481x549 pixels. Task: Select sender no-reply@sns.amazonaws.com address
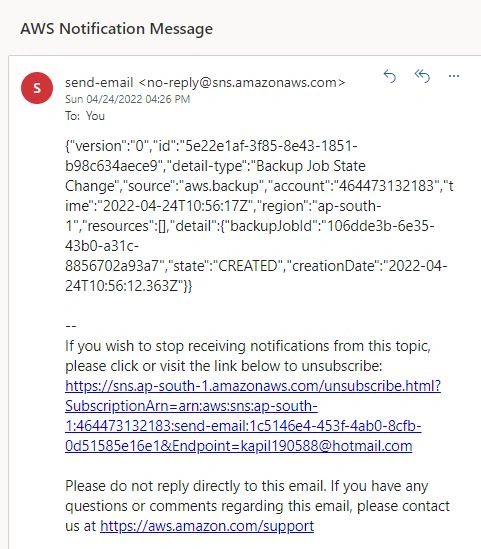(242, 83)
